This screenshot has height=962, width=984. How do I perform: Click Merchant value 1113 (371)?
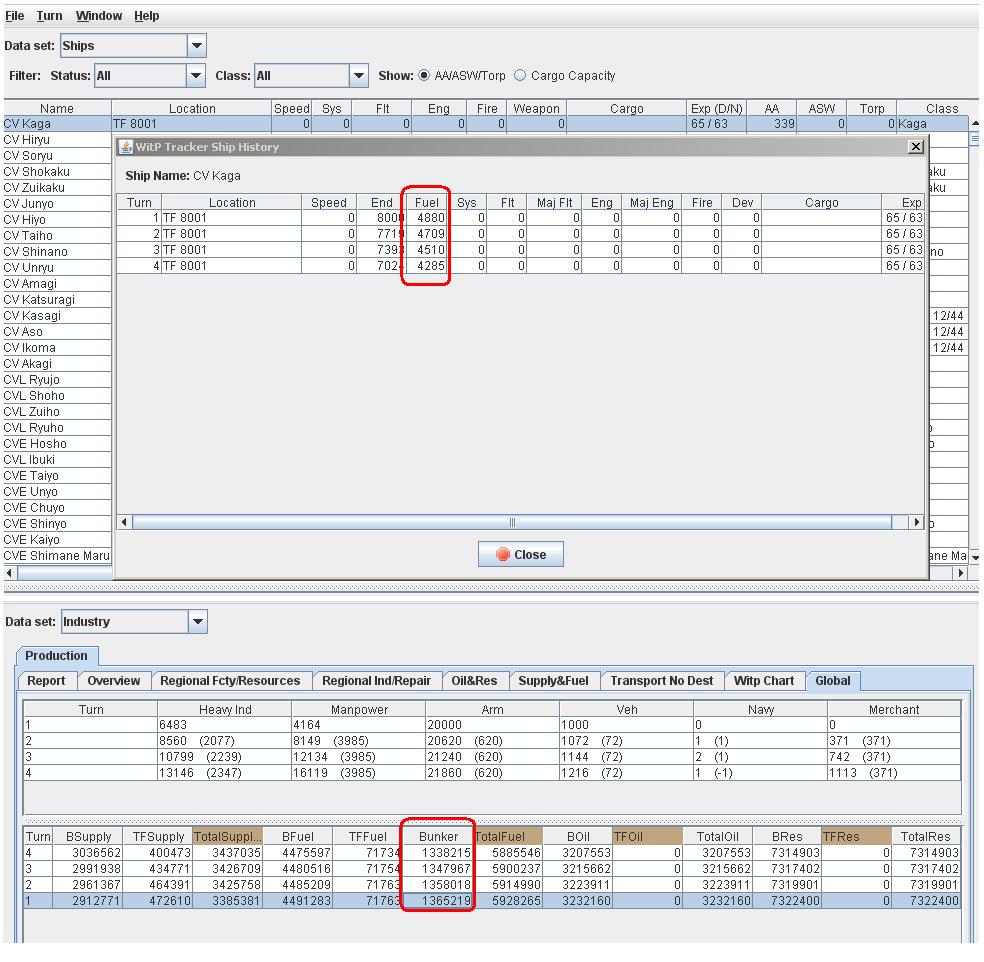[894, 773]
